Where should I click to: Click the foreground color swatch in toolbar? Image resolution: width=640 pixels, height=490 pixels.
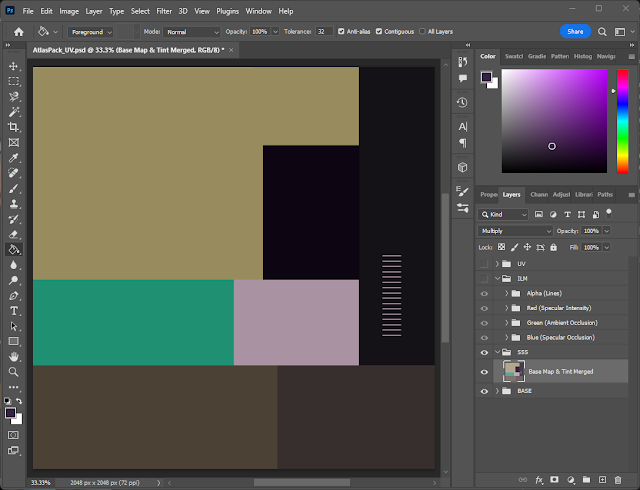click(10, 412)
